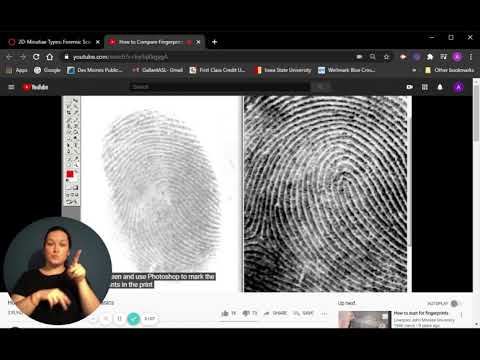Click the fingerprint video player
This screenshot has height=360, width=480.
tap(237, 194)
